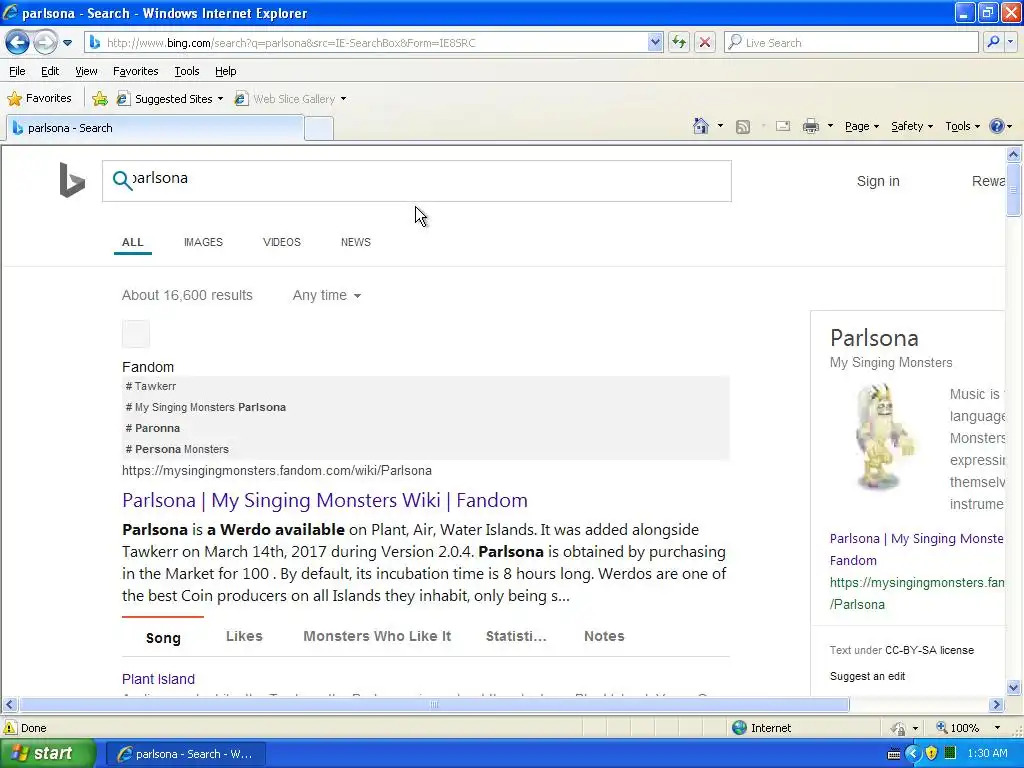Open the View menu
Viewport: 1024px width, 768px height.
click(x=86, y=71)
